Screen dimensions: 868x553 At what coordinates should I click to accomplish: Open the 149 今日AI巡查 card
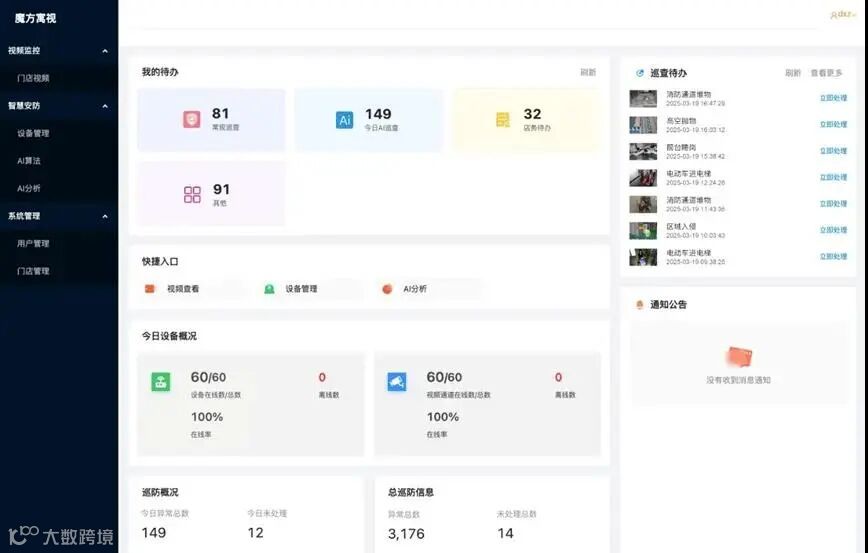(x=369, y=120)
